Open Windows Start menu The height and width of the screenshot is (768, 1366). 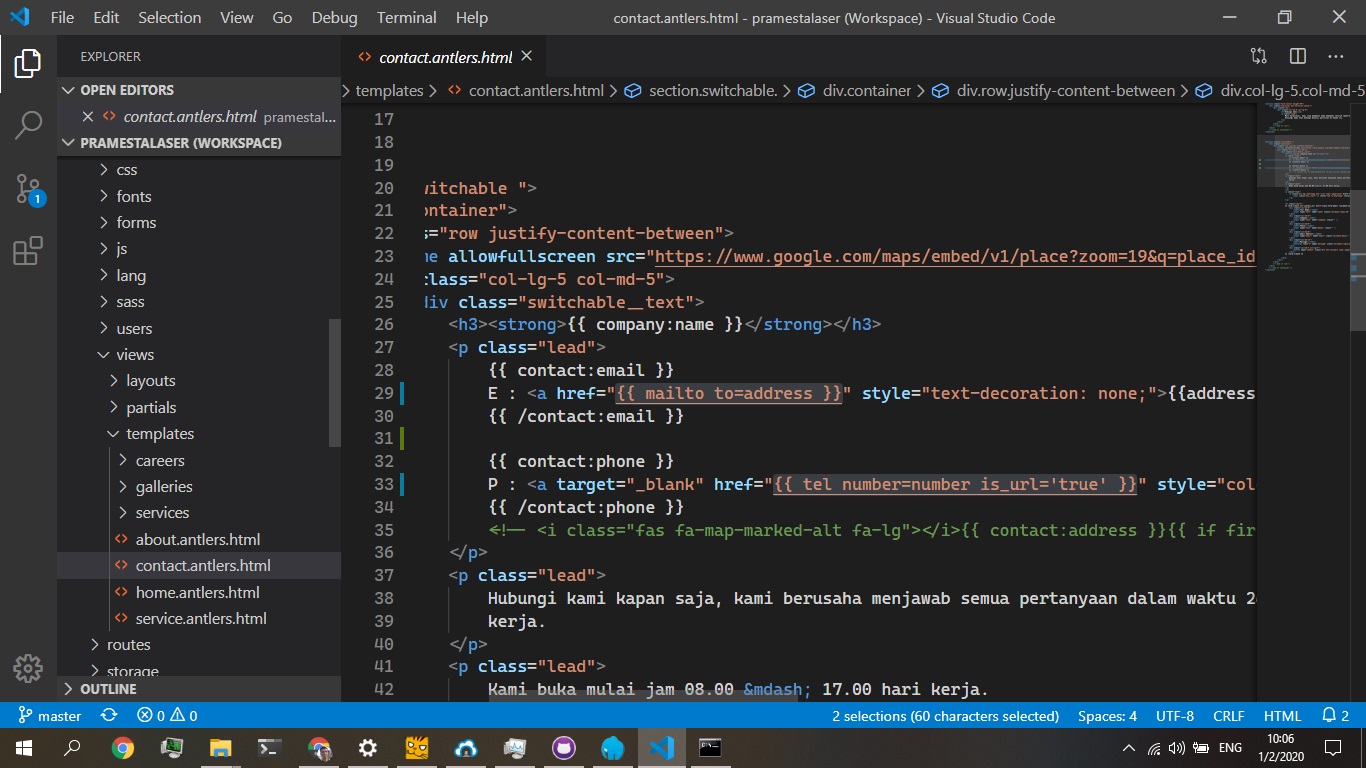coord(24,748)
